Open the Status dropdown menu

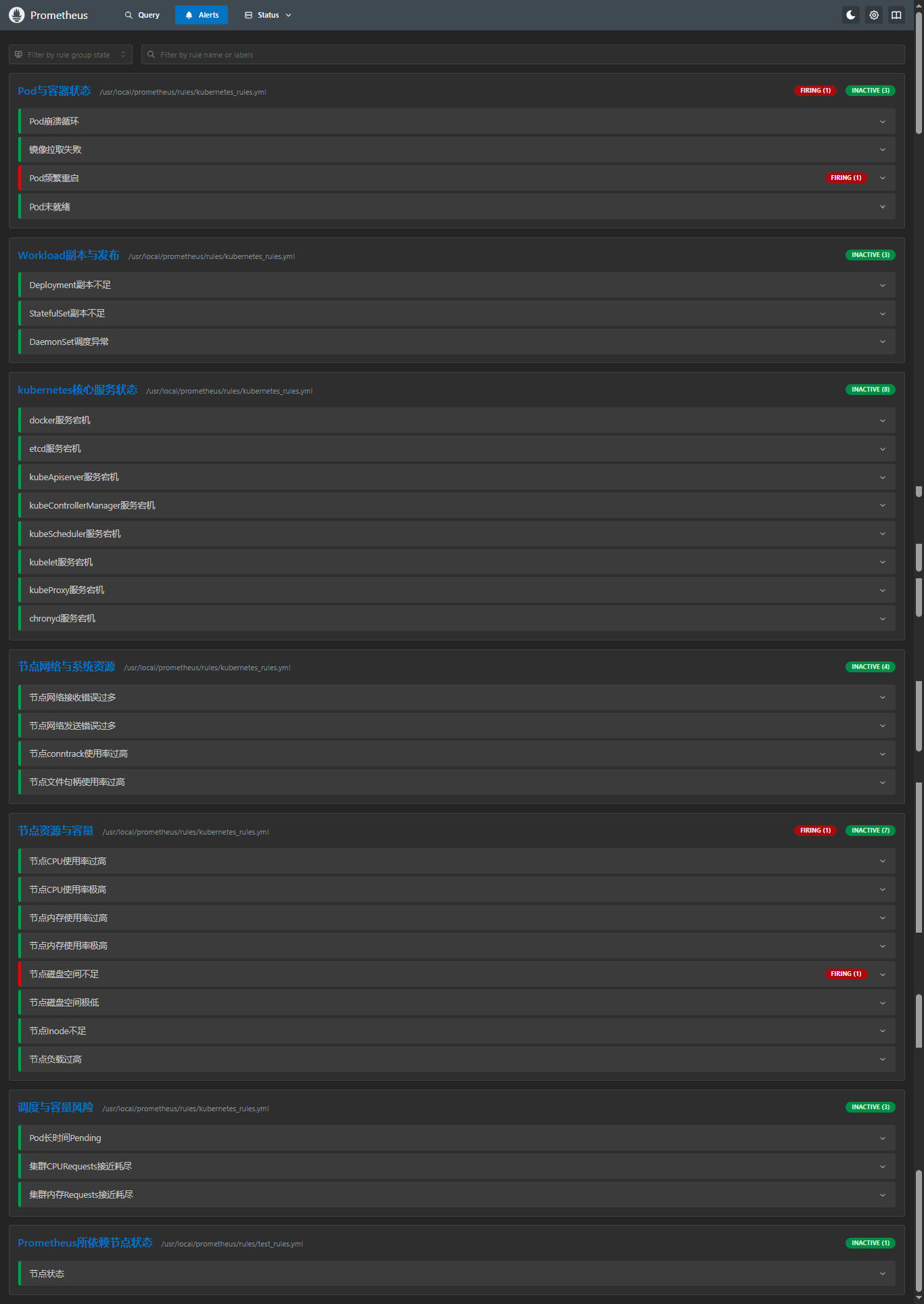coord(268,15)
